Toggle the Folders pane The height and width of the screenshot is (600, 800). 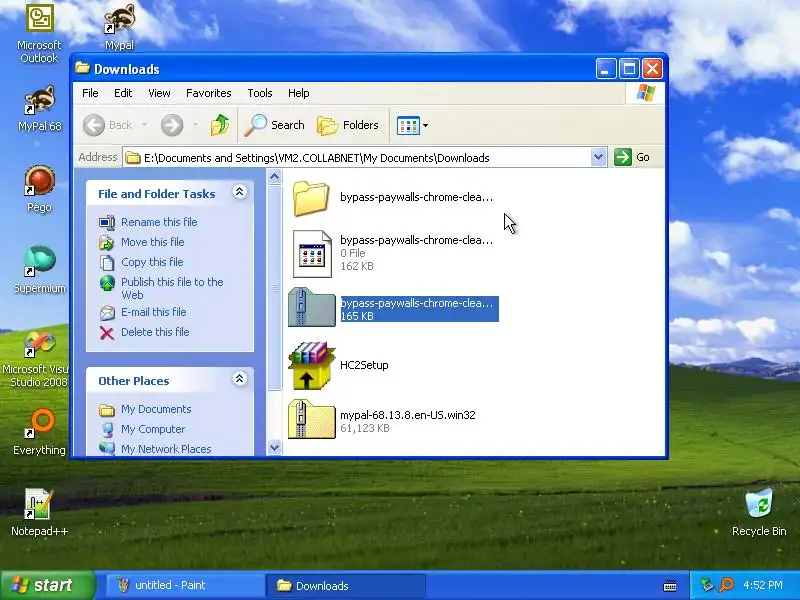(348, 125)
